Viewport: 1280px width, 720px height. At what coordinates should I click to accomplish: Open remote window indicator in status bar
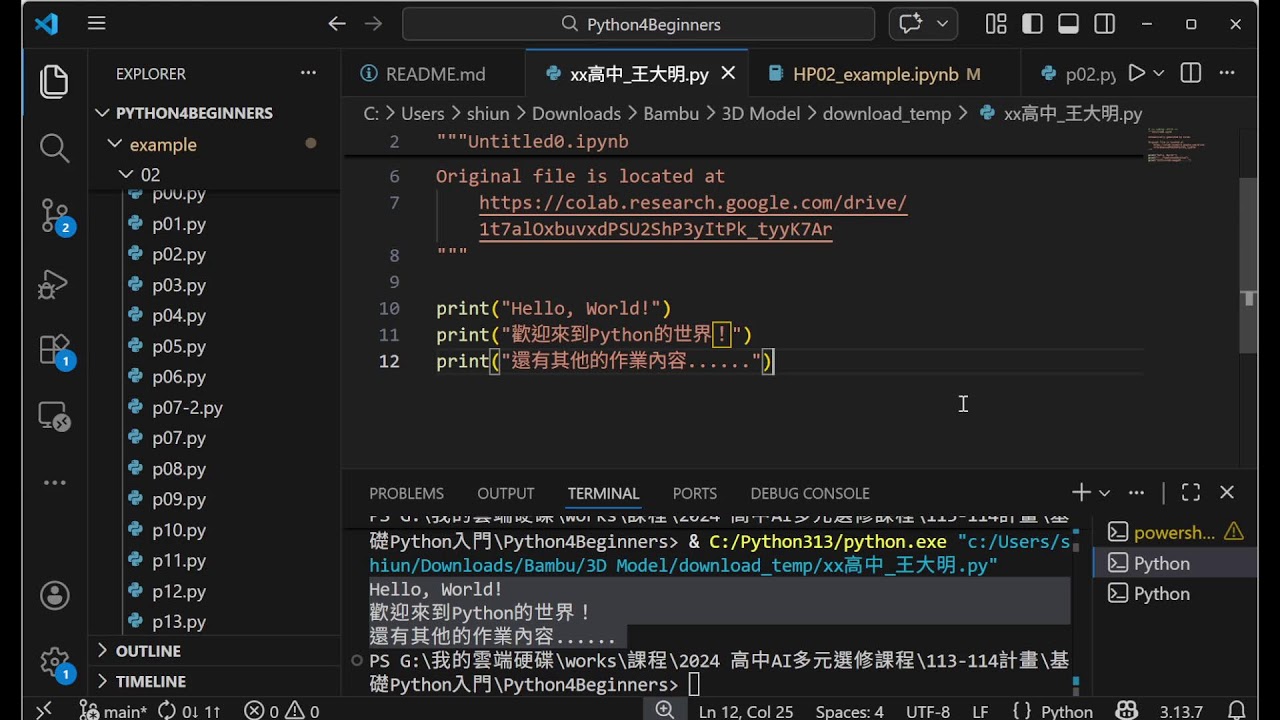pos(44,711)
